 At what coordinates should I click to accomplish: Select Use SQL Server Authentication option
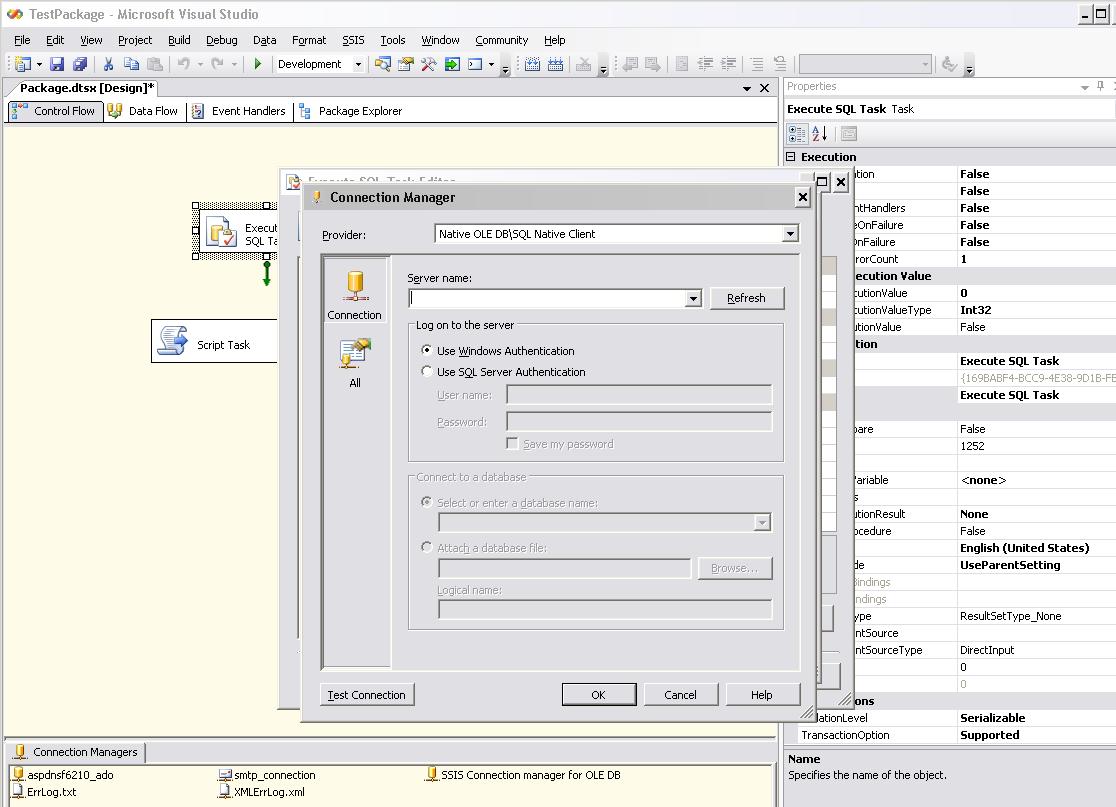click(428, 372)
